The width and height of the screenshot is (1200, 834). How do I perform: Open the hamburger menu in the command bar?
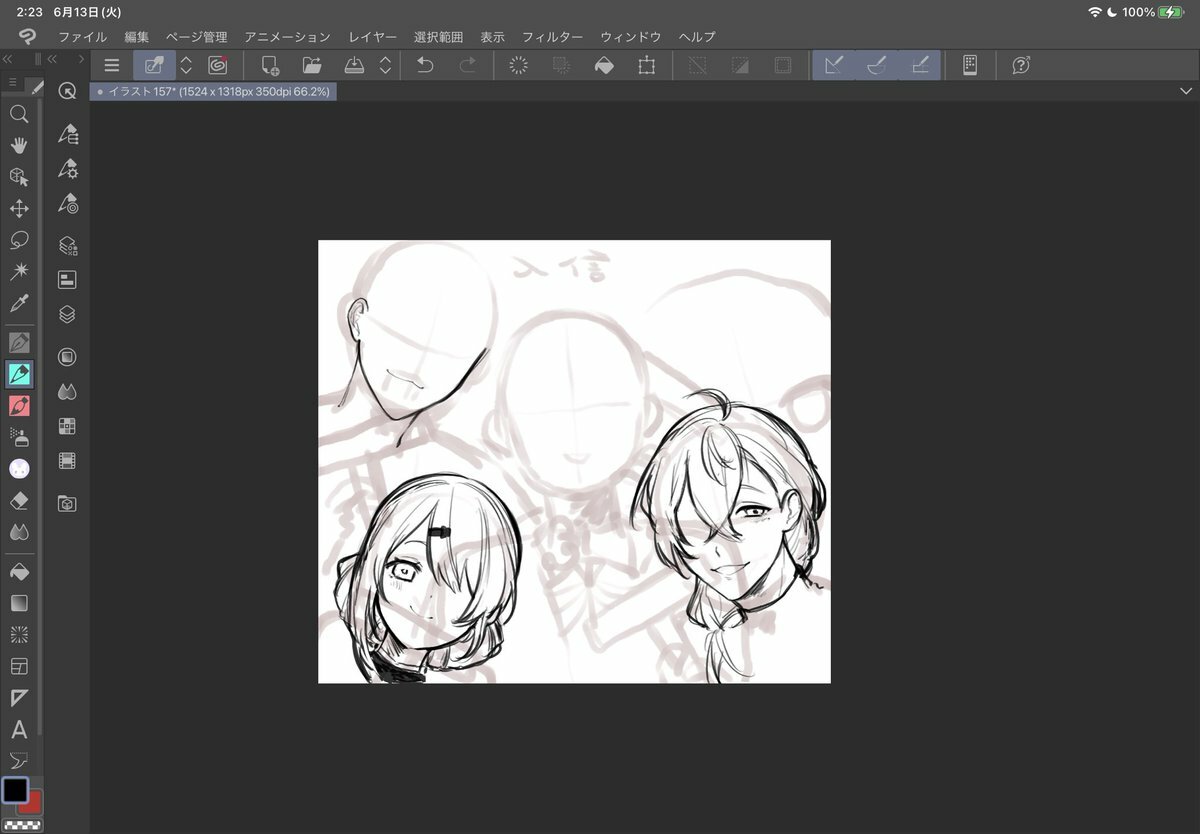[112, 66]
